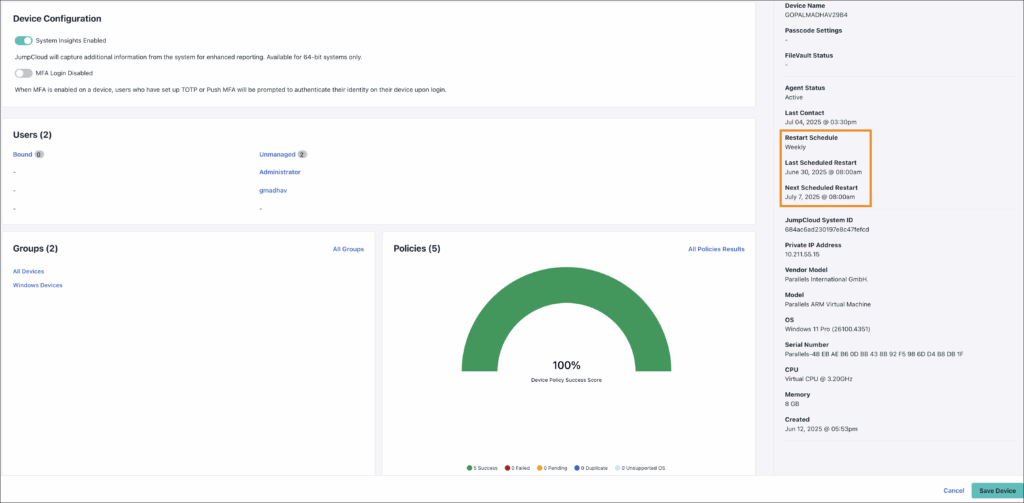Enable the MFA Login toggle
This screenshot has width=1024, height=503.
click(x=23, y=73)
